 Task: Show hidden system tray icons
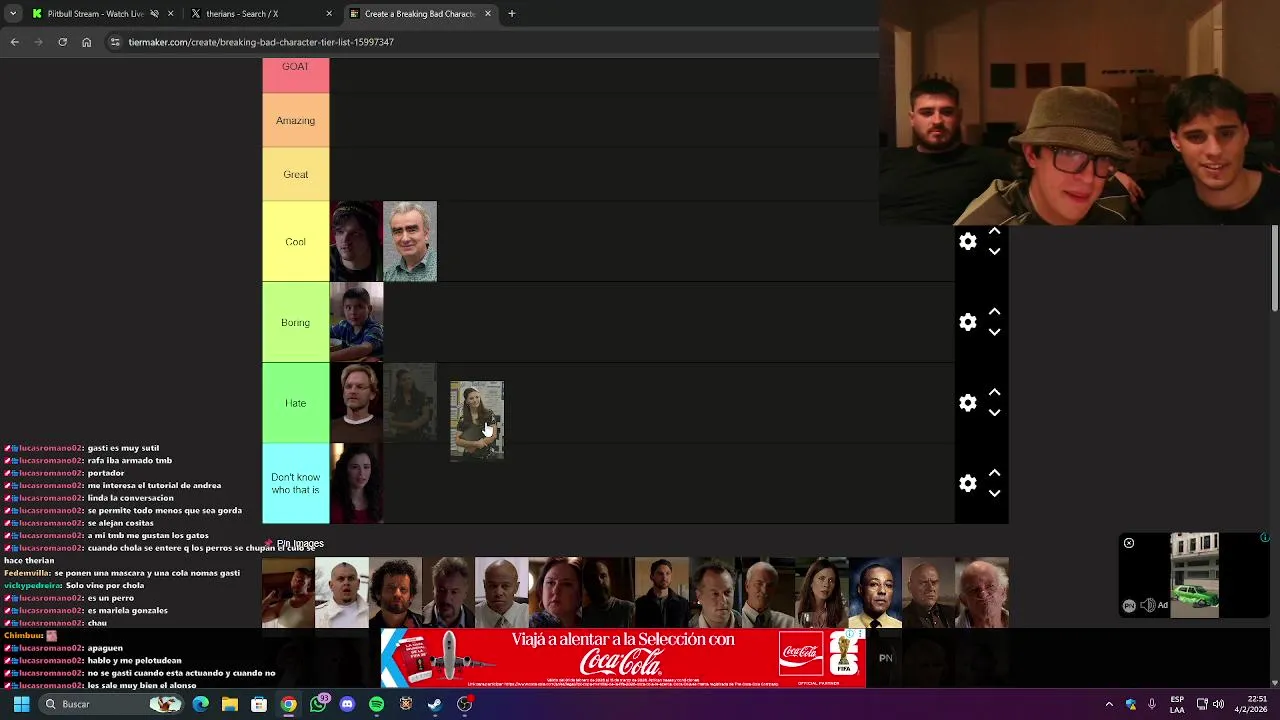1109,704
